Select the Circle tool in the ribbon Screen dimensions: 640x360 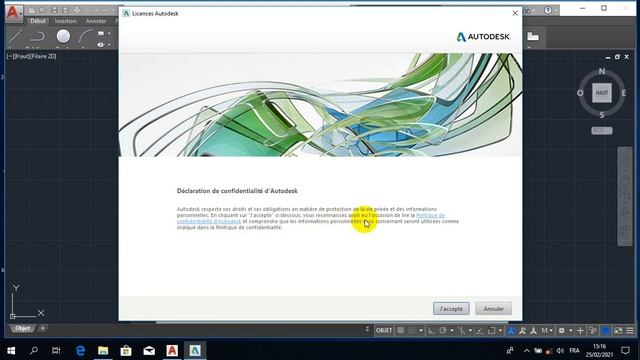(x=63, y=36)
